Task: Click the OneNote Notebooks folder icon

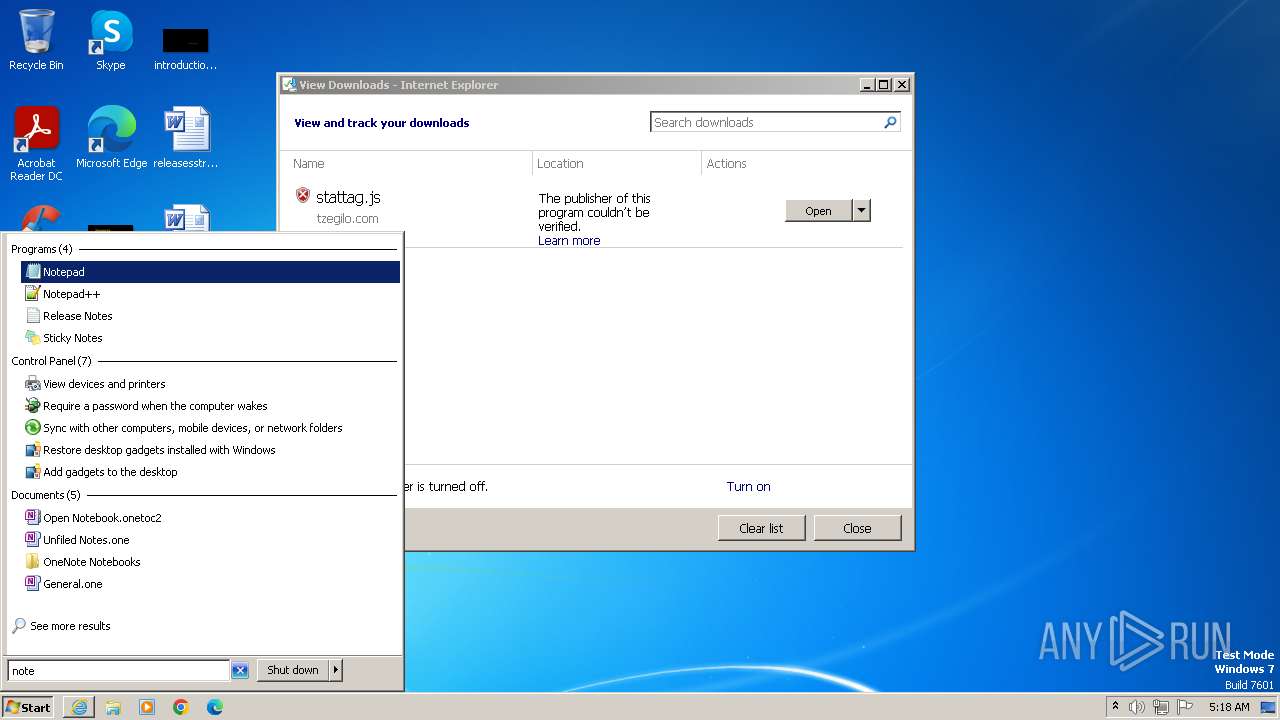Action: point(33,562)
